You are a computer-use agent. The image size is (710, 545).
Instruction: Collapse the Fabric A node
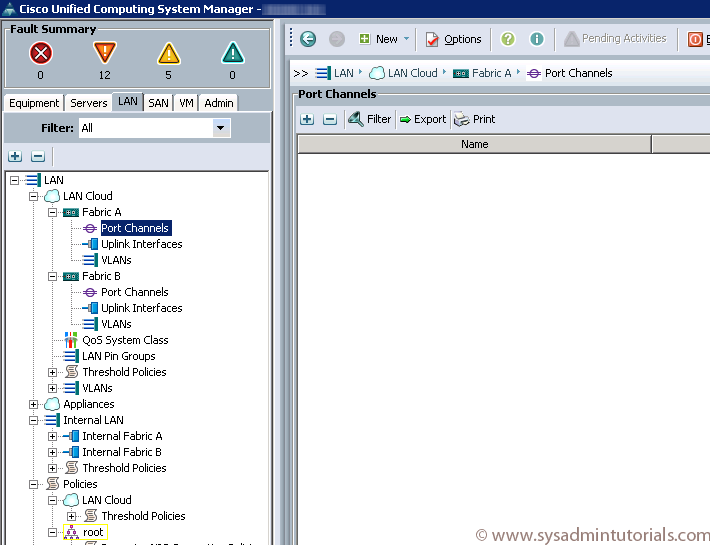[53, 212]
